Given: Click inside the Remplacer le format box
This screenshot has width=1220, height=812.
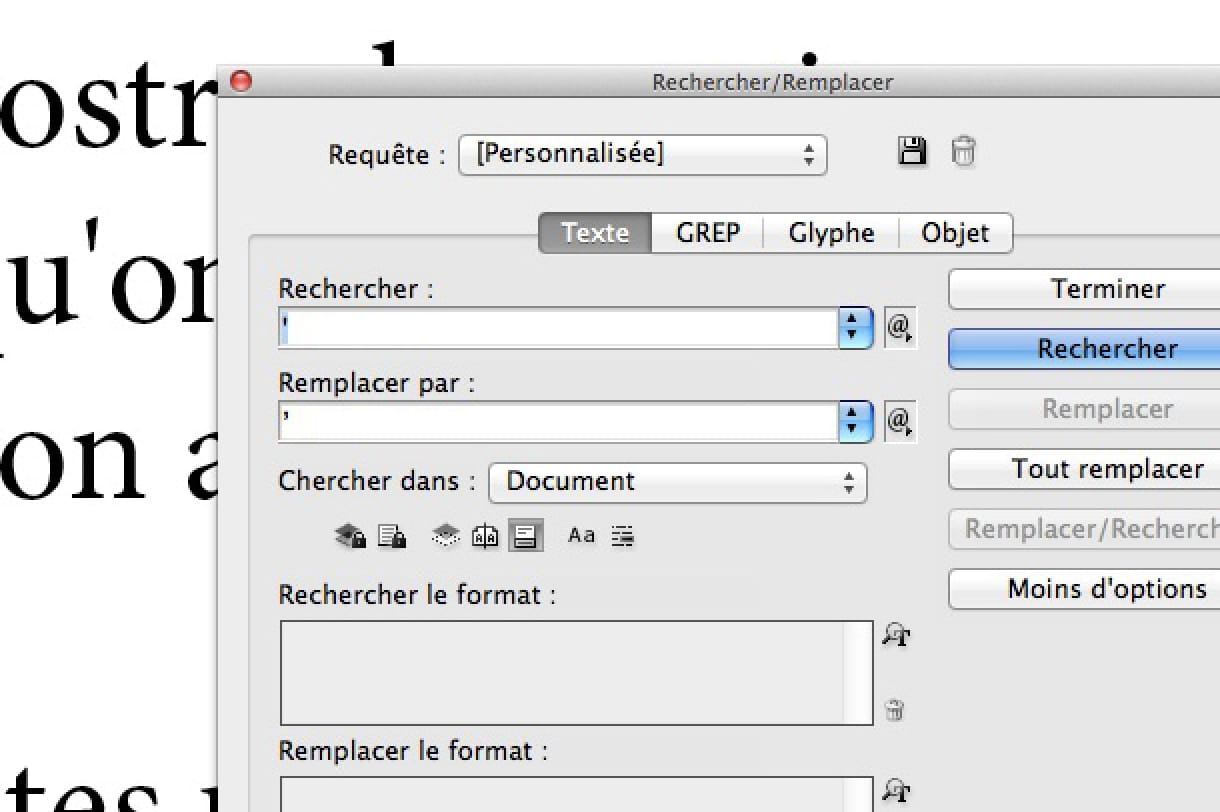Looking at the screenshot, I should point(576,795).
